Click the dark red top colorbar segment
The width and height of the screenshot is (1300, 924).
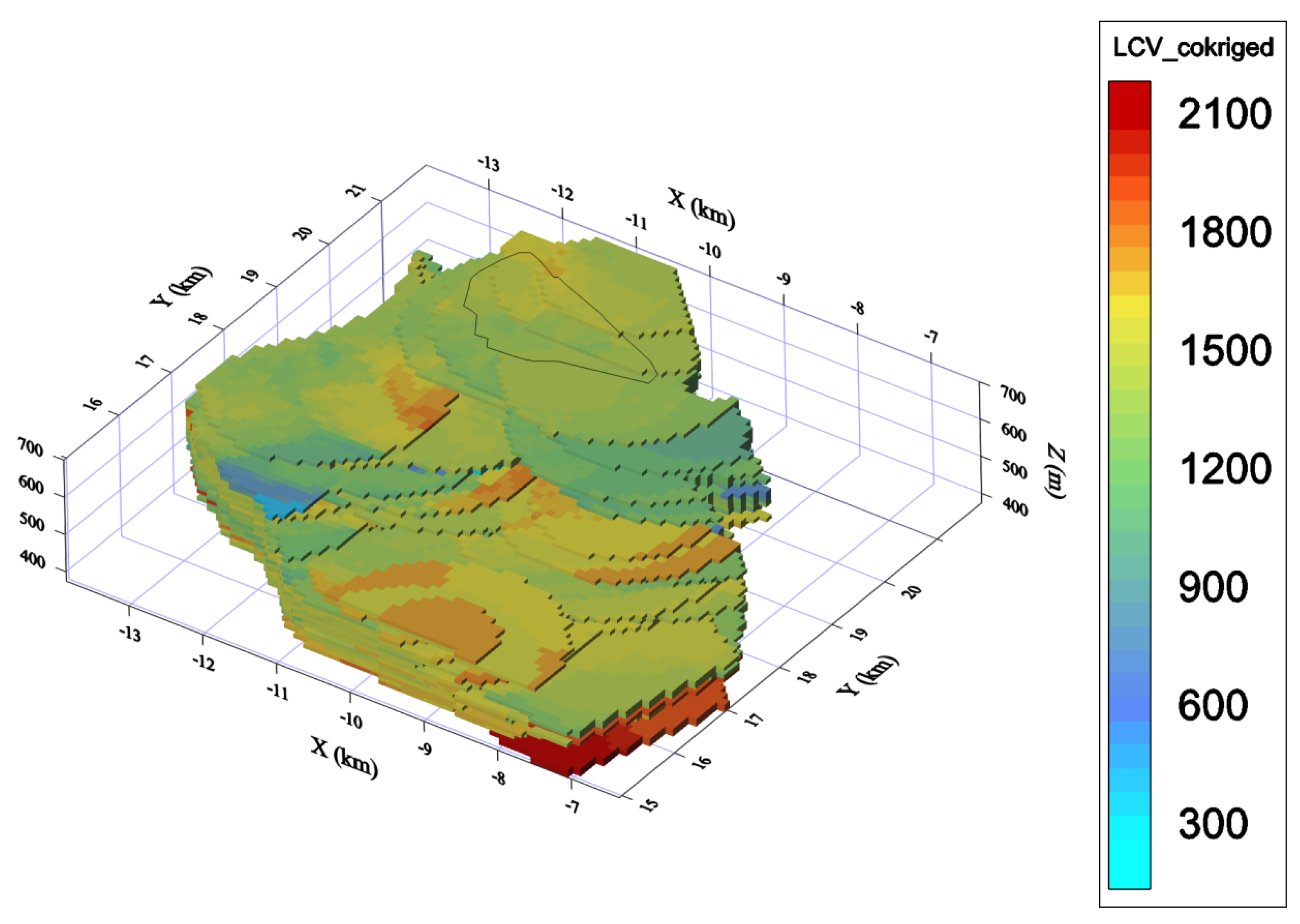pos(1129,105)
